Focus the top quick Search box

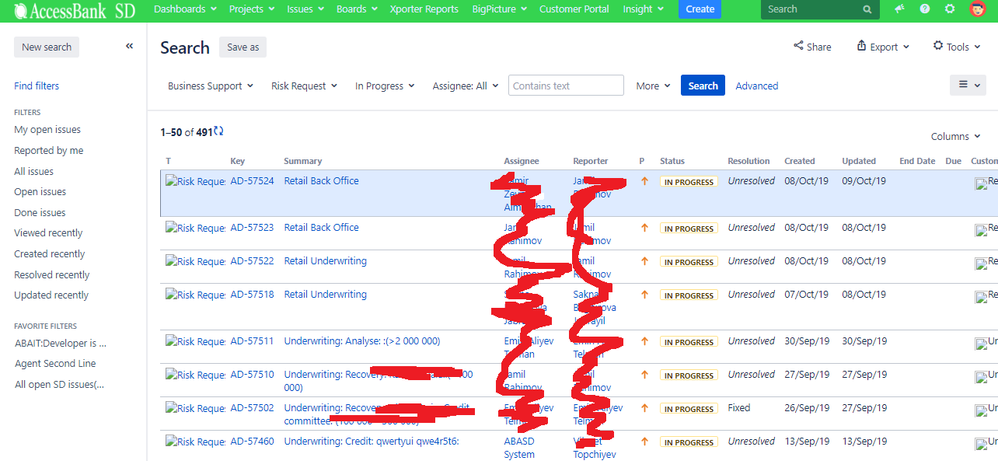[x=820, y=10]
